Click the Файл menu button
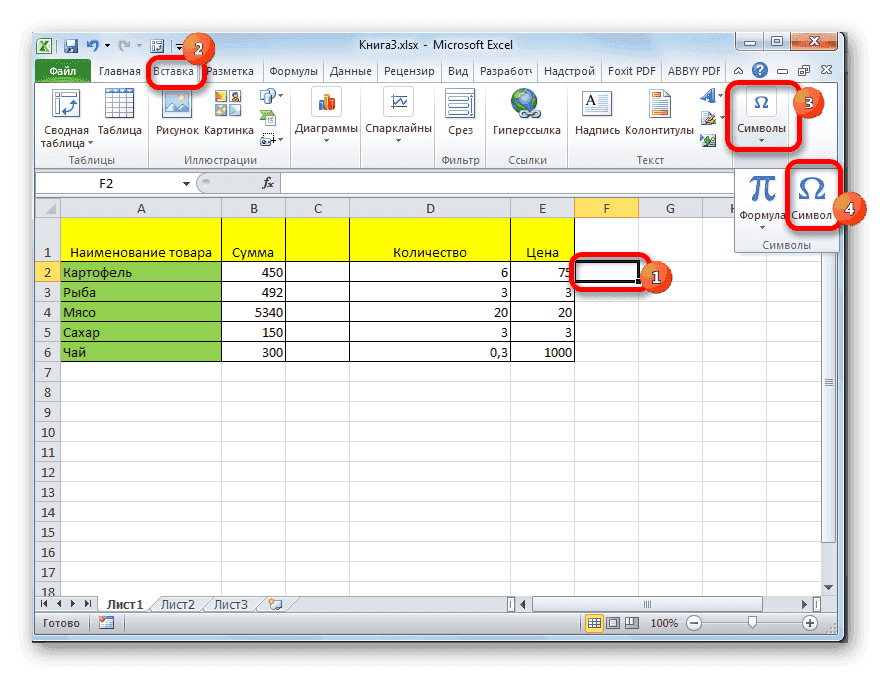Viewport: 880px width, 675px height. click(x=62, y=70)
